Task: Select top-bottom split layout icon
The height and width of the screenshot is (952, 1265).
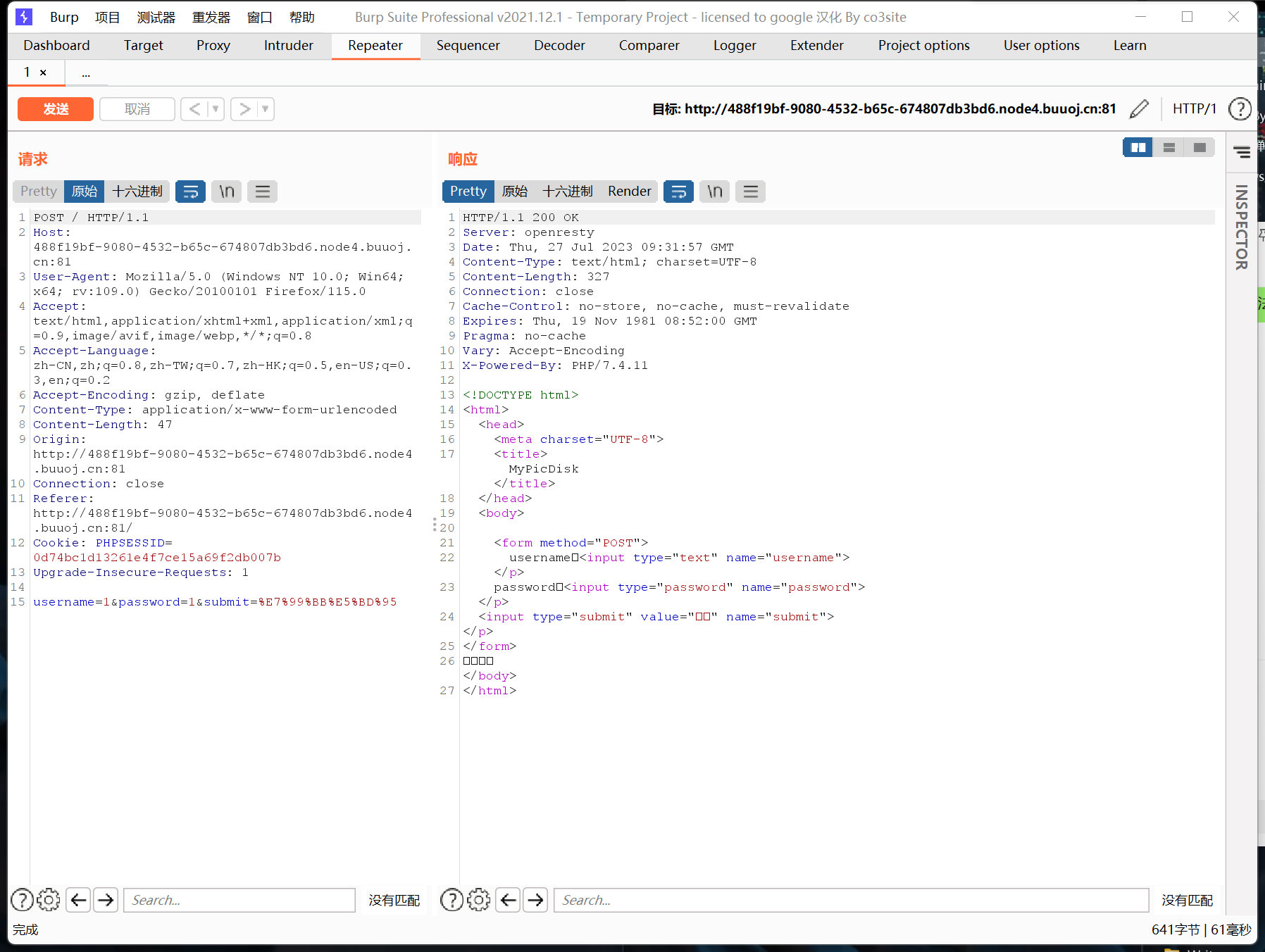Action: pyautogui.click(x=1169, y=147)
